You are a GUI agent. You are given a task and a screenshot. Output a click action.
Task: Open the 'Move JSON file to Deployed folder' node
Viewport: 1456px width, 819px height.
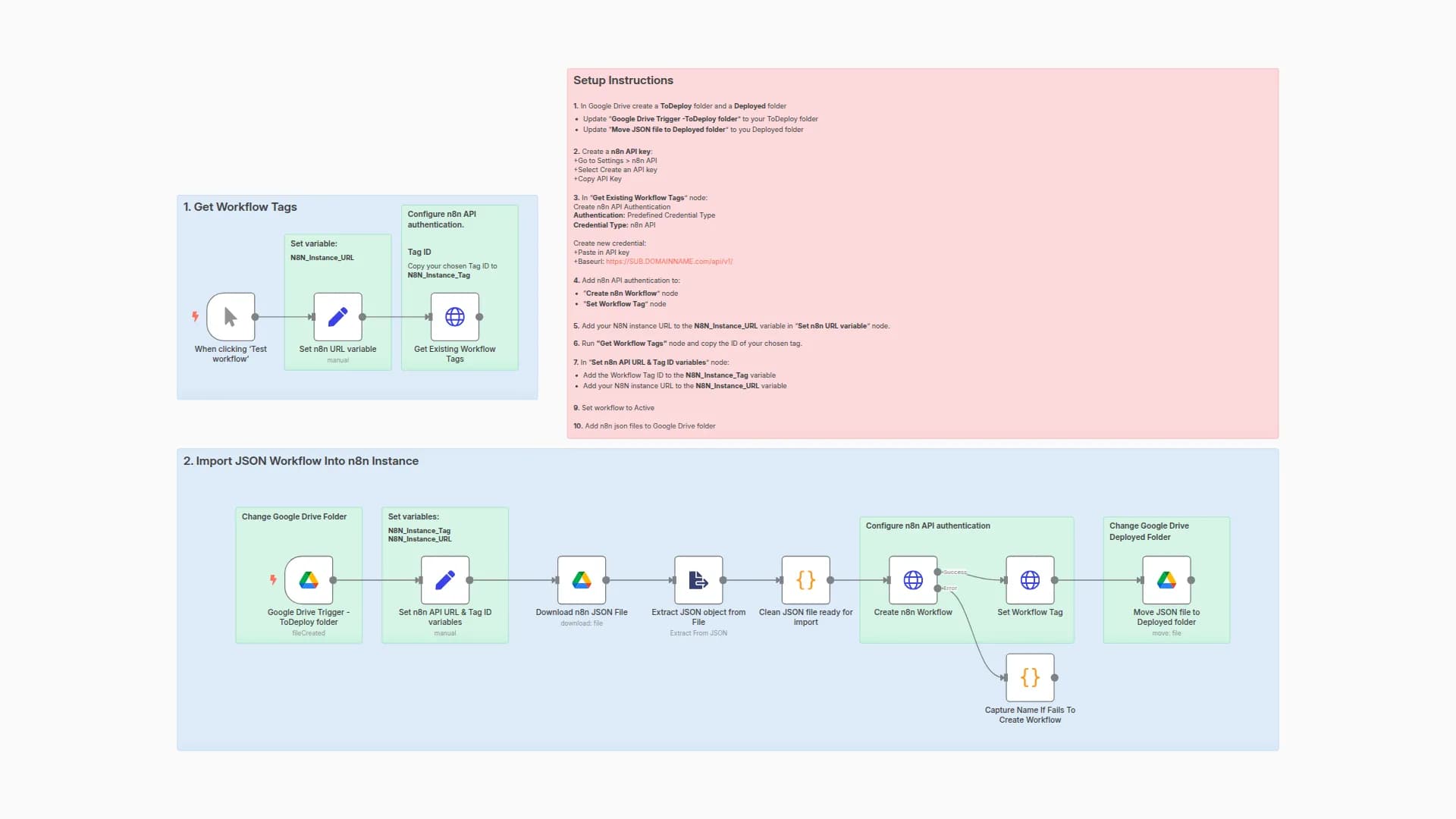(x=1166, y=580)
